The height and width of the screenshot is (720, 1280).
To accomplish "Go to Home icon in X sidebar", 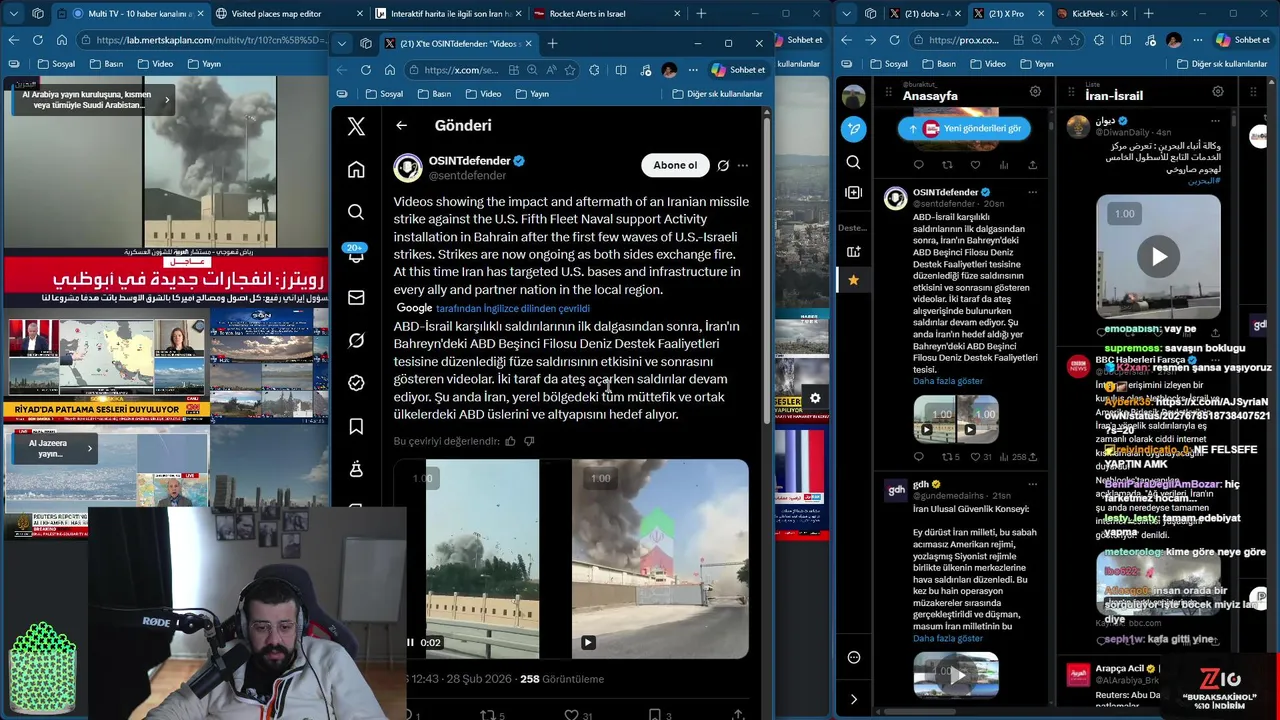I will 356,170.
